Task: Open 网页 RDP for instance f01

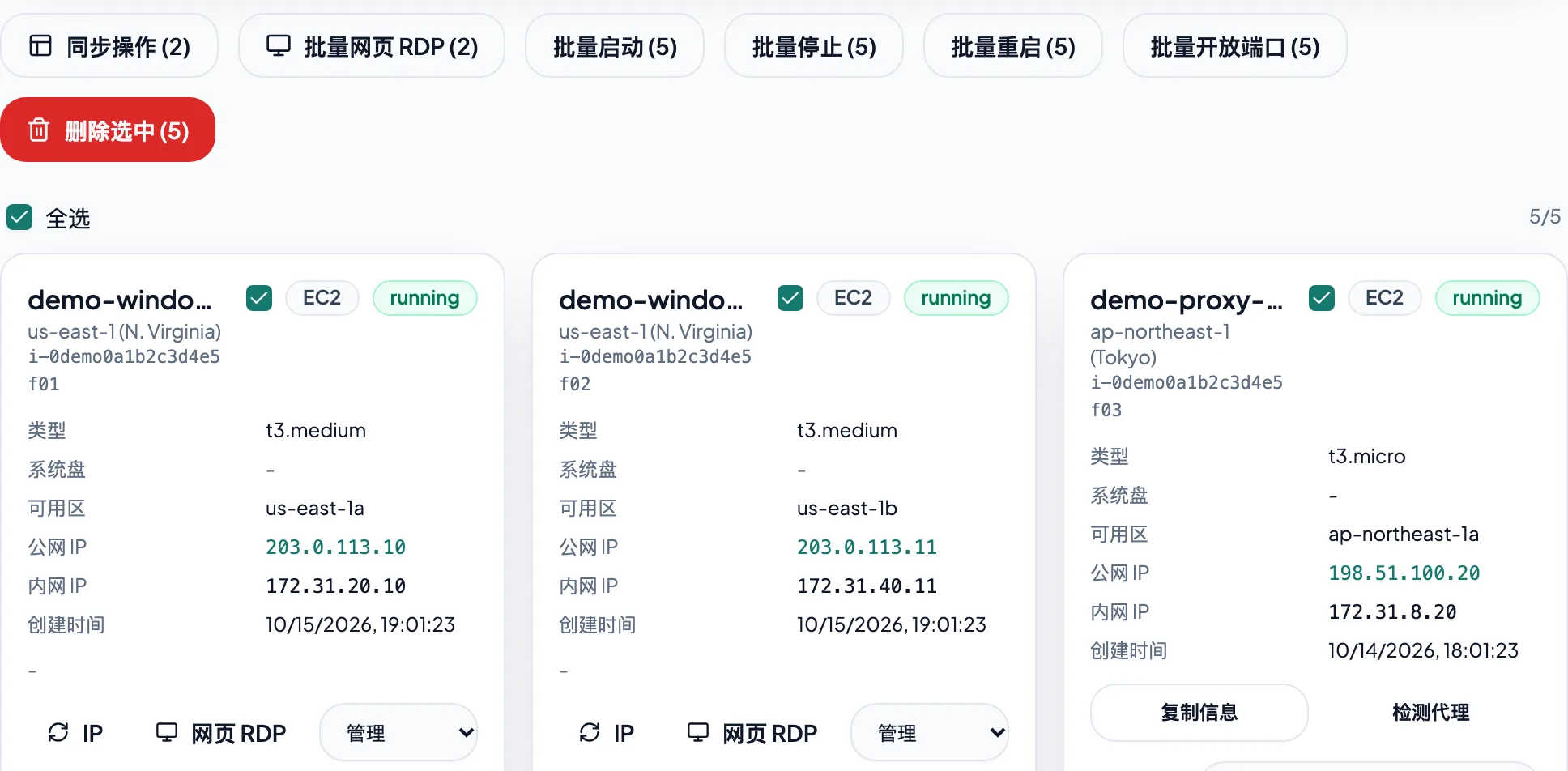Action: (x=221, y=733)
